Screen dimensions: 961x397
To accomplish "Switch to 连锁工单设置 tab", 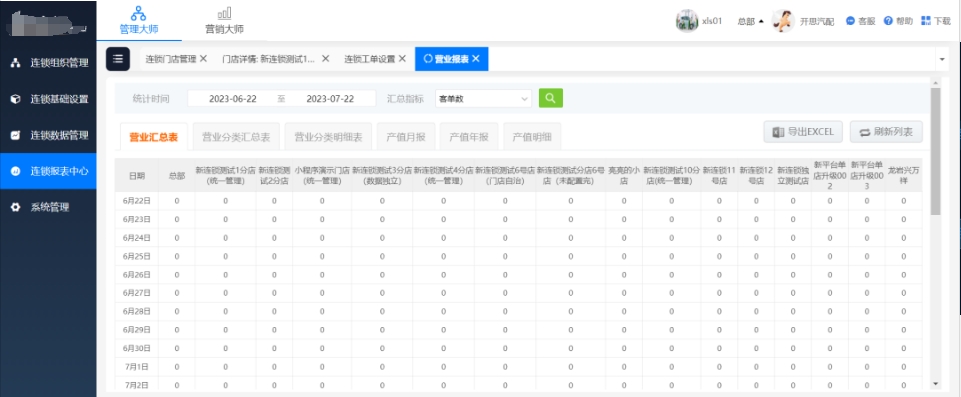I will 370,59.
